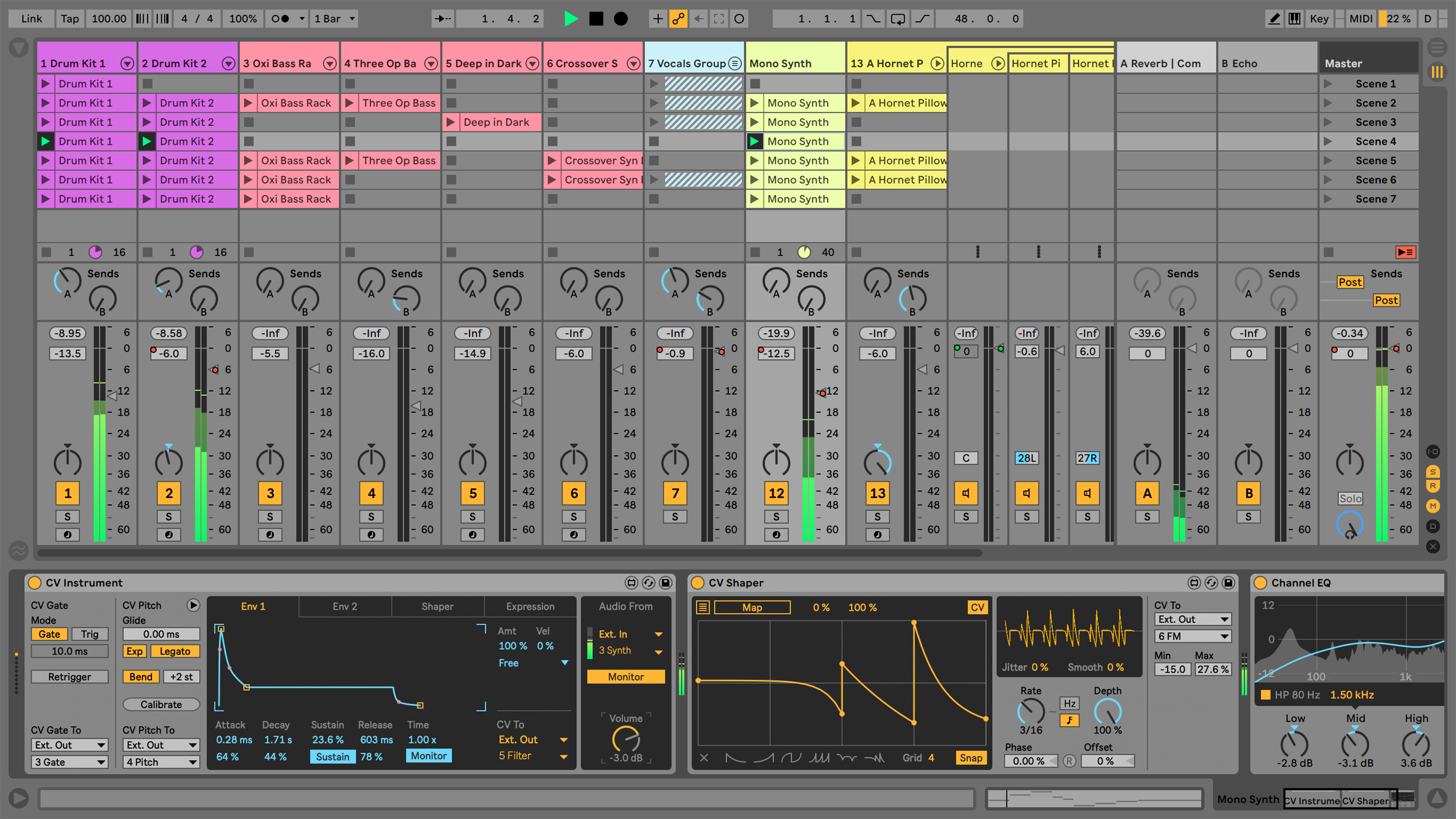Screen dimensions: 1456x819
Task: Solo the Deep in Dark track
Action: pyautogui.click(x=473, y=516)
